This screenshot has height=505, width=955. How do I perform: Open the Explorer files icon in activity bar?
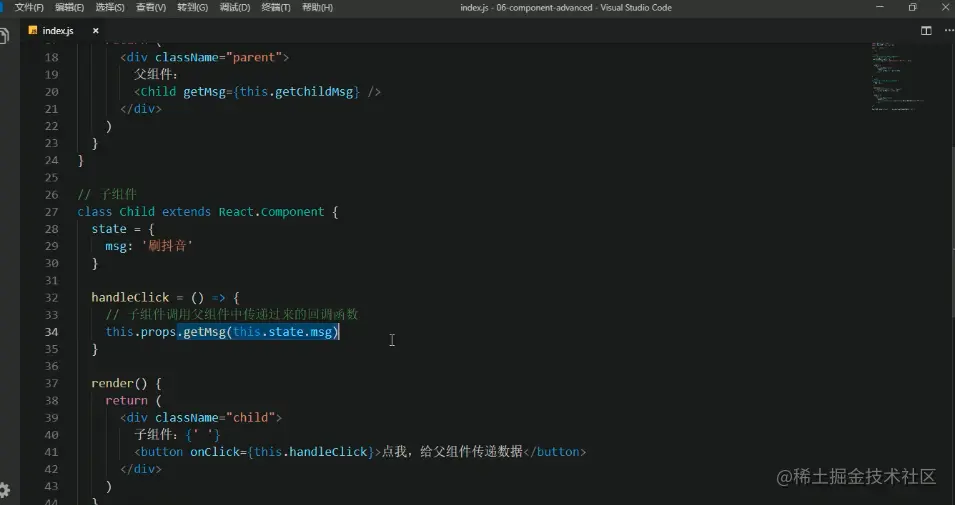coord(4,35)
